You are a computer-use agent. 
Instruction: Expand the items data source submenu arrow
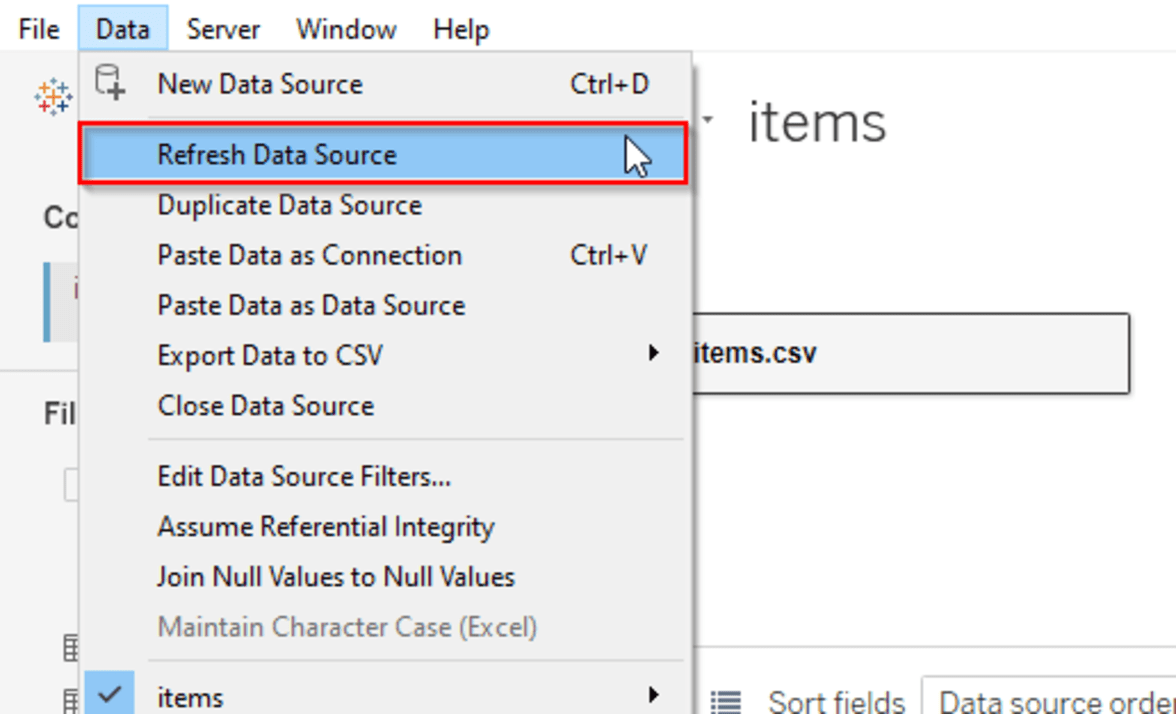653,695
